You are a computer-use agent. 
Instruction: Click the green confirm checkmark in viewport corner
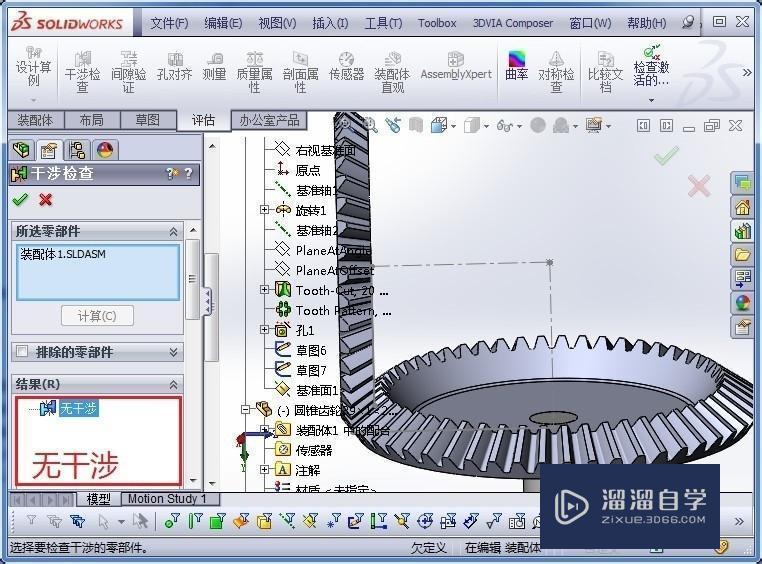tap(666, 156)
